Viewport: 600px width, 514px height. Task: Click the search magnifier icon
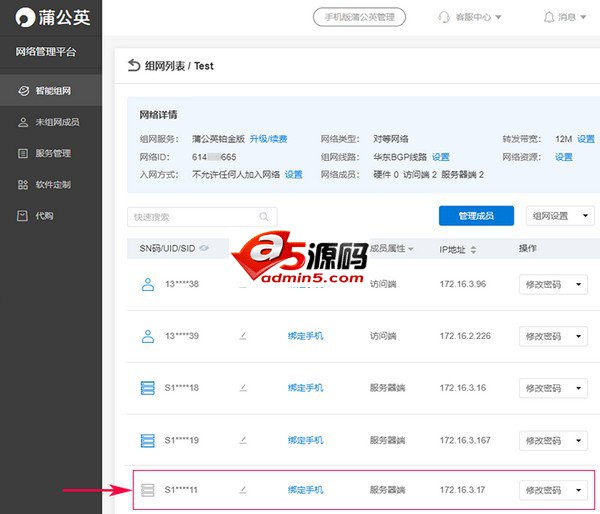click(x=264, y=217)
